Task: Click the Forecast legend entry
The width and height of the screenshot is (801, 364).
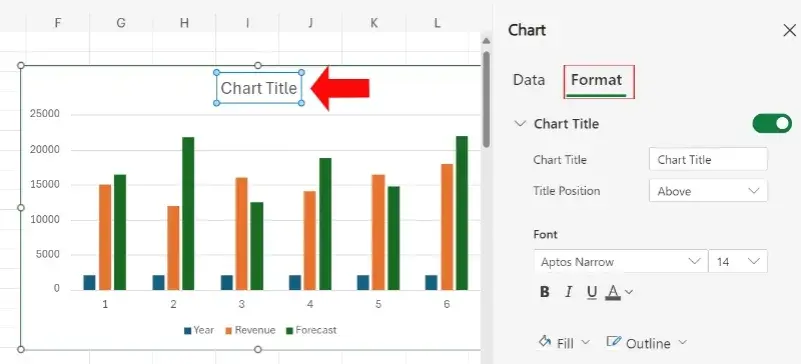Action: [311, 330]
